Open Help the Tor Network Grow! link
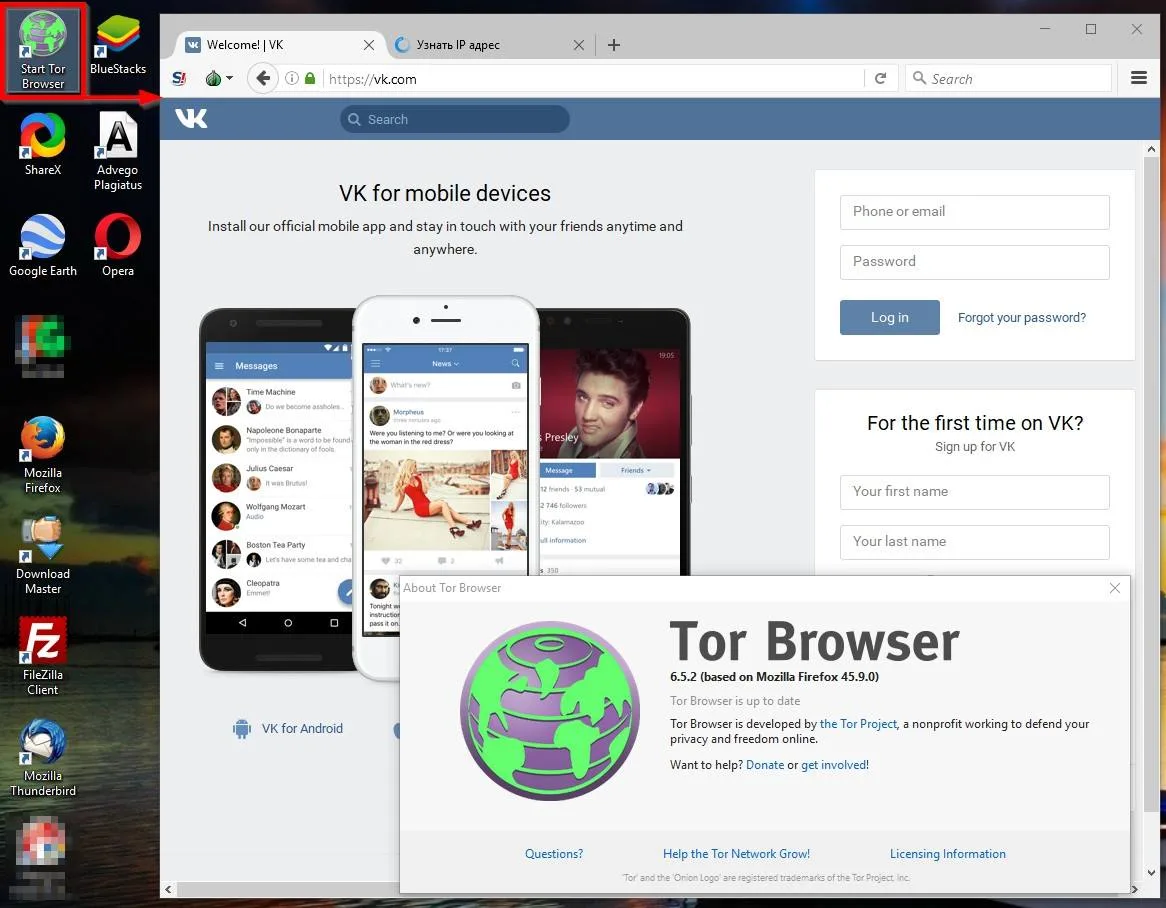The height and width of the screenshot is (908, 1166). [x=736, y=854]
